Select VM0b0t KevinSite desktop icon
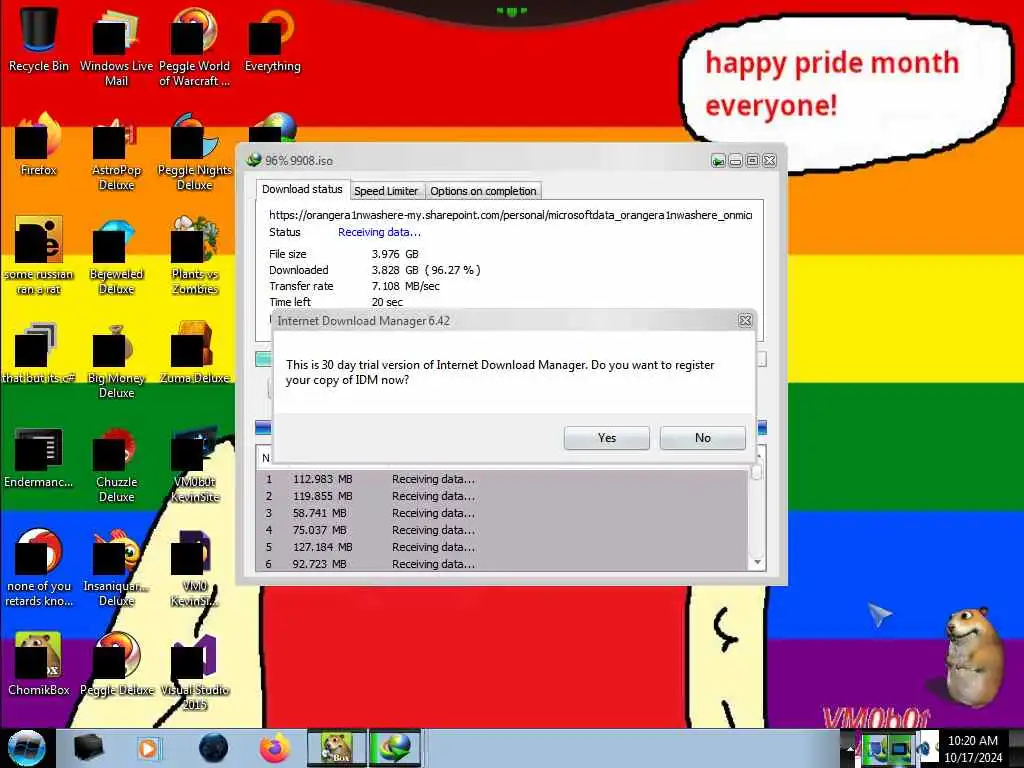Screen dimensions: 1024x768 click(x=195, y=464)
